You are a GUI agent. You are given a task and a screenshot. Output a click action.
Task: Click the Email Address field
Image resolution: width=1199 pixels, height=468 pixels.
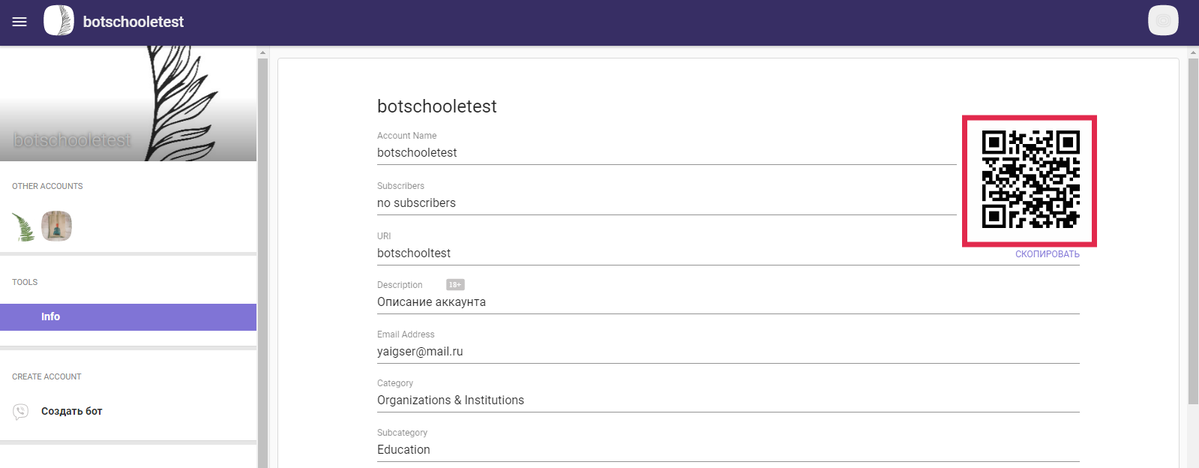[x=728, y=352]
